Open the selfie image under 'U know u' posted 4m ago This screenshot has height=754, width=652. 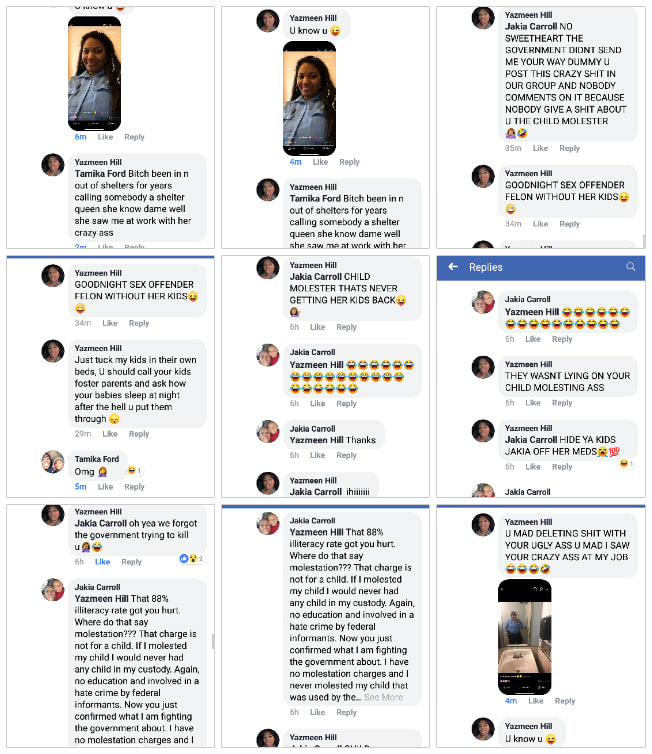[309, 99]
